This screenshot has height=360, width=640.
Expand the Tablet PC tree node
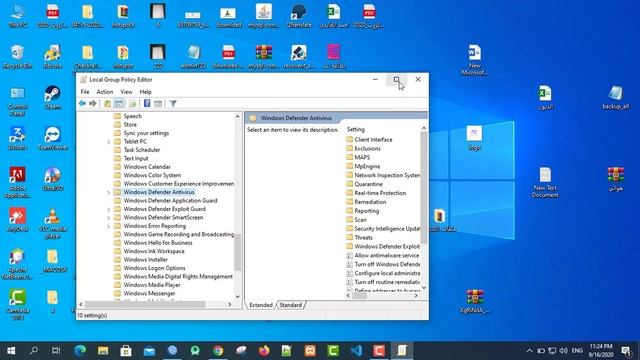pos(109,142)
